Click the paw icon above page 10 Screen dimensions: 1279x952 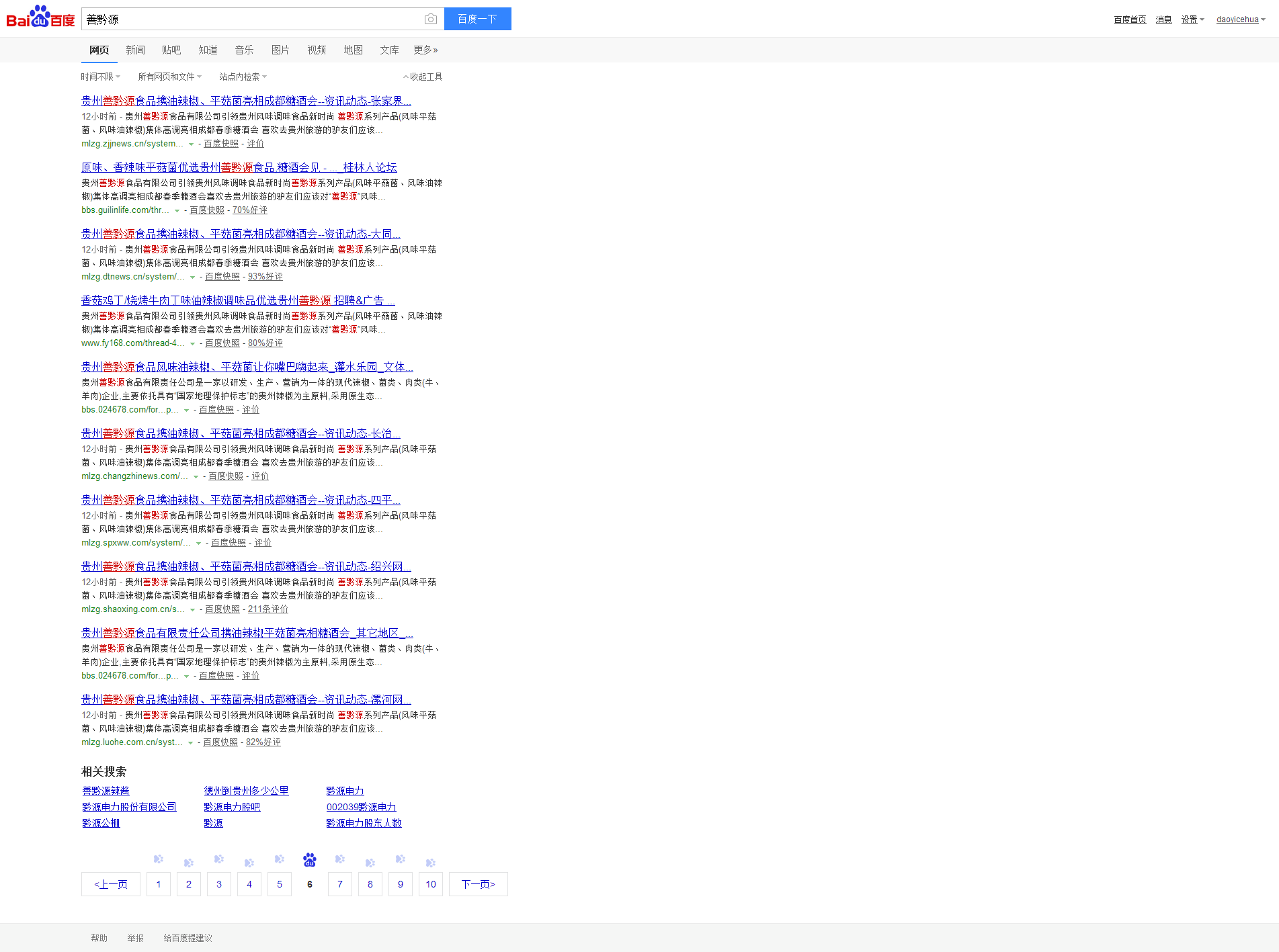pyautogui.click(x=431, y=863)
